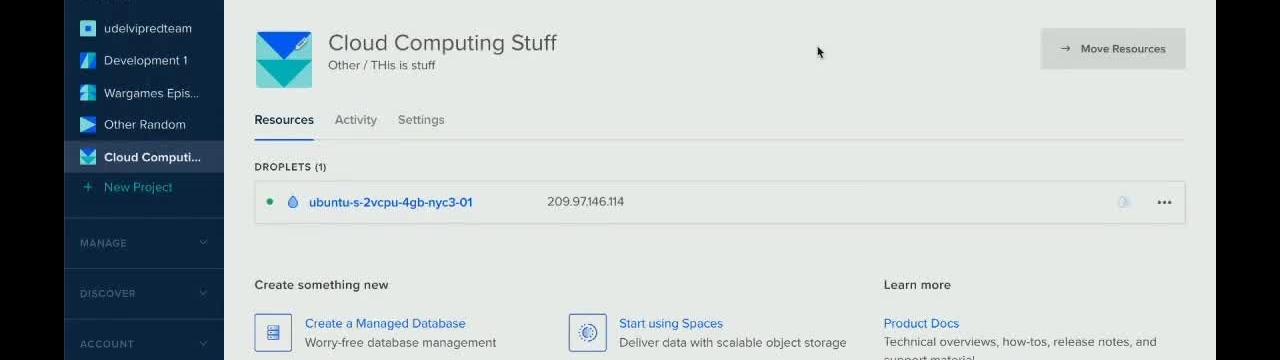
Task: Expand the DISCOVER sidebar section
Action: [144, 294]
